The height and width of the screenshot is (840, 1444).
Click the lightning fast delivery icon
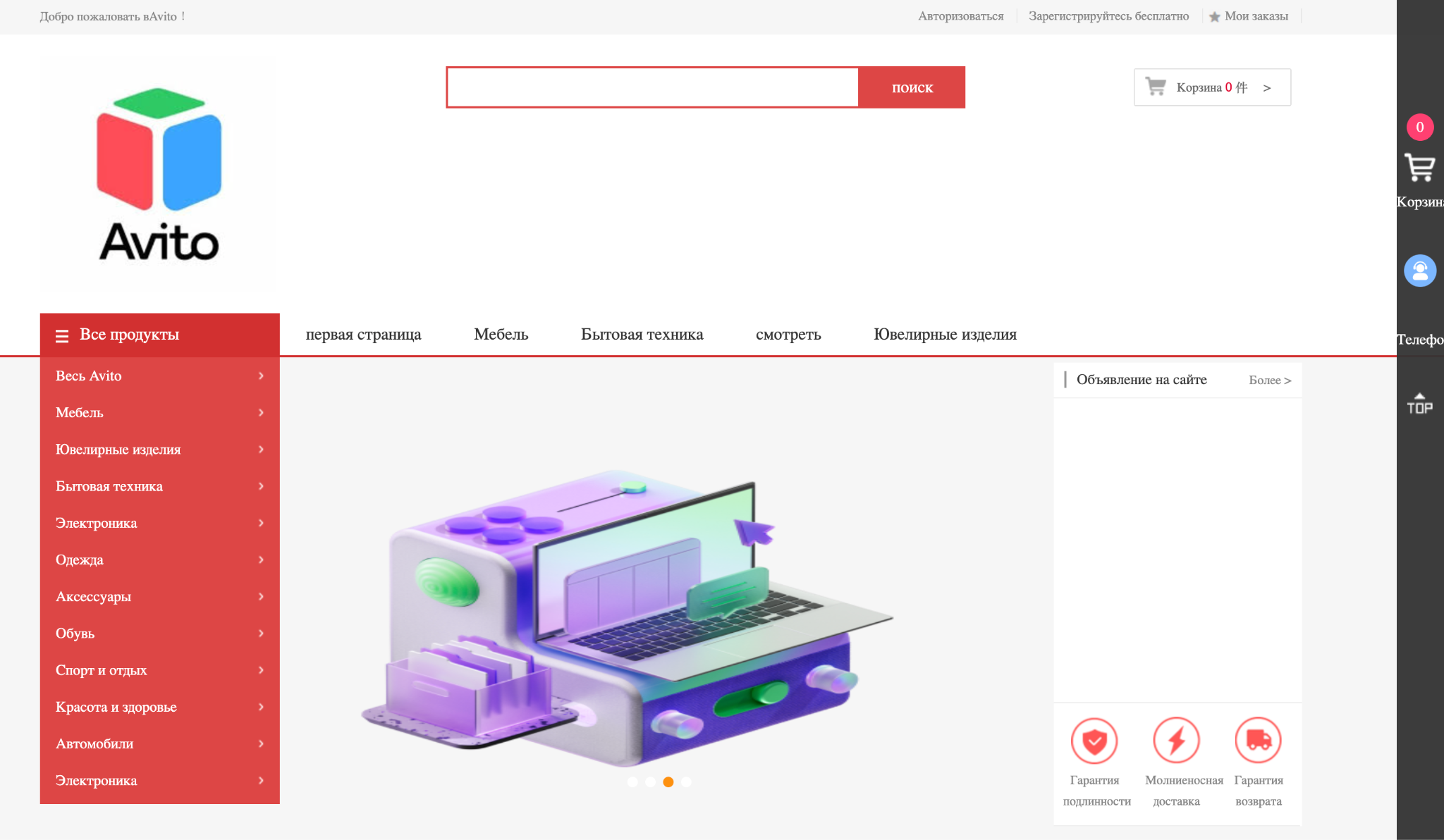pyautogui.click(x=1176, y=741)
